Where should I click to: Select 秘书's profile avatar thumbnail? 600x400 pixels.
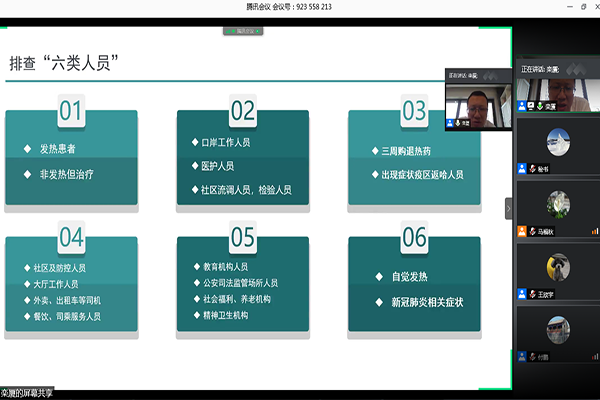(558, 144)
